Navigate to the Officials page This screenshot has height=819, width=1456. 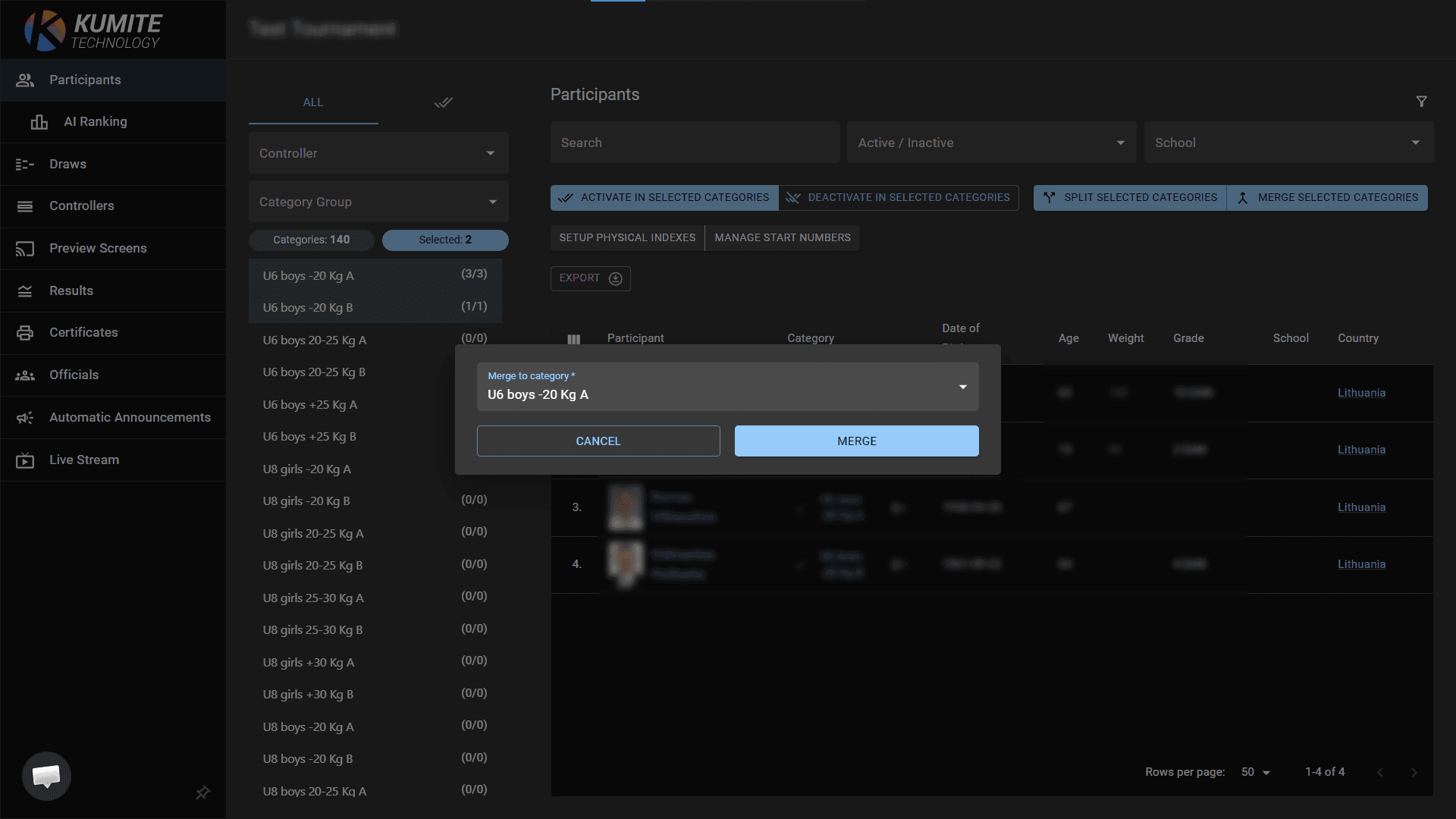tap(74, 375)
